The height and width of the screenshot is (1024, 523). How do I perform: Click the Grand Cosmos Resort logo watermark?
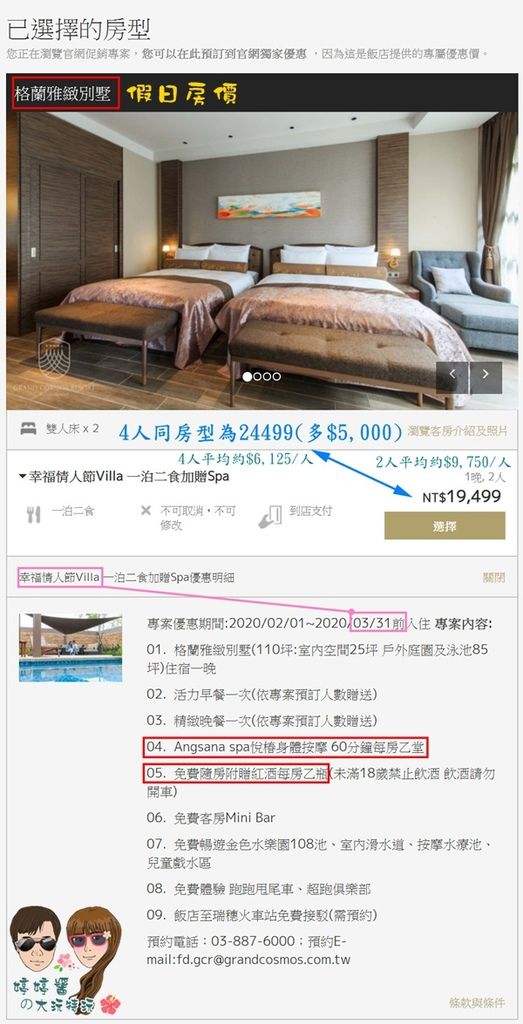pos(55,363)
